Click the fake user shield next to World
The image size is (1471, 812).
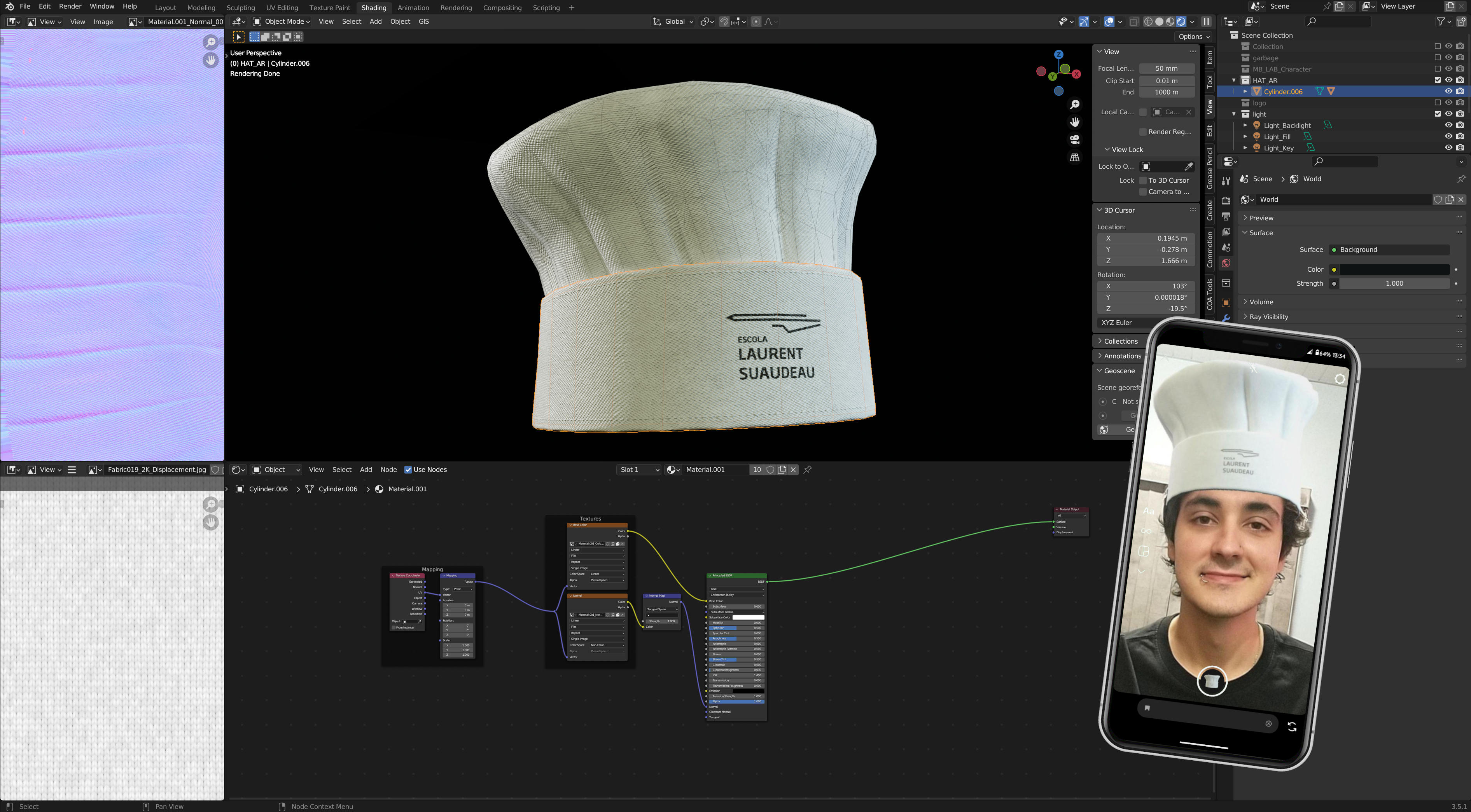1438,199
